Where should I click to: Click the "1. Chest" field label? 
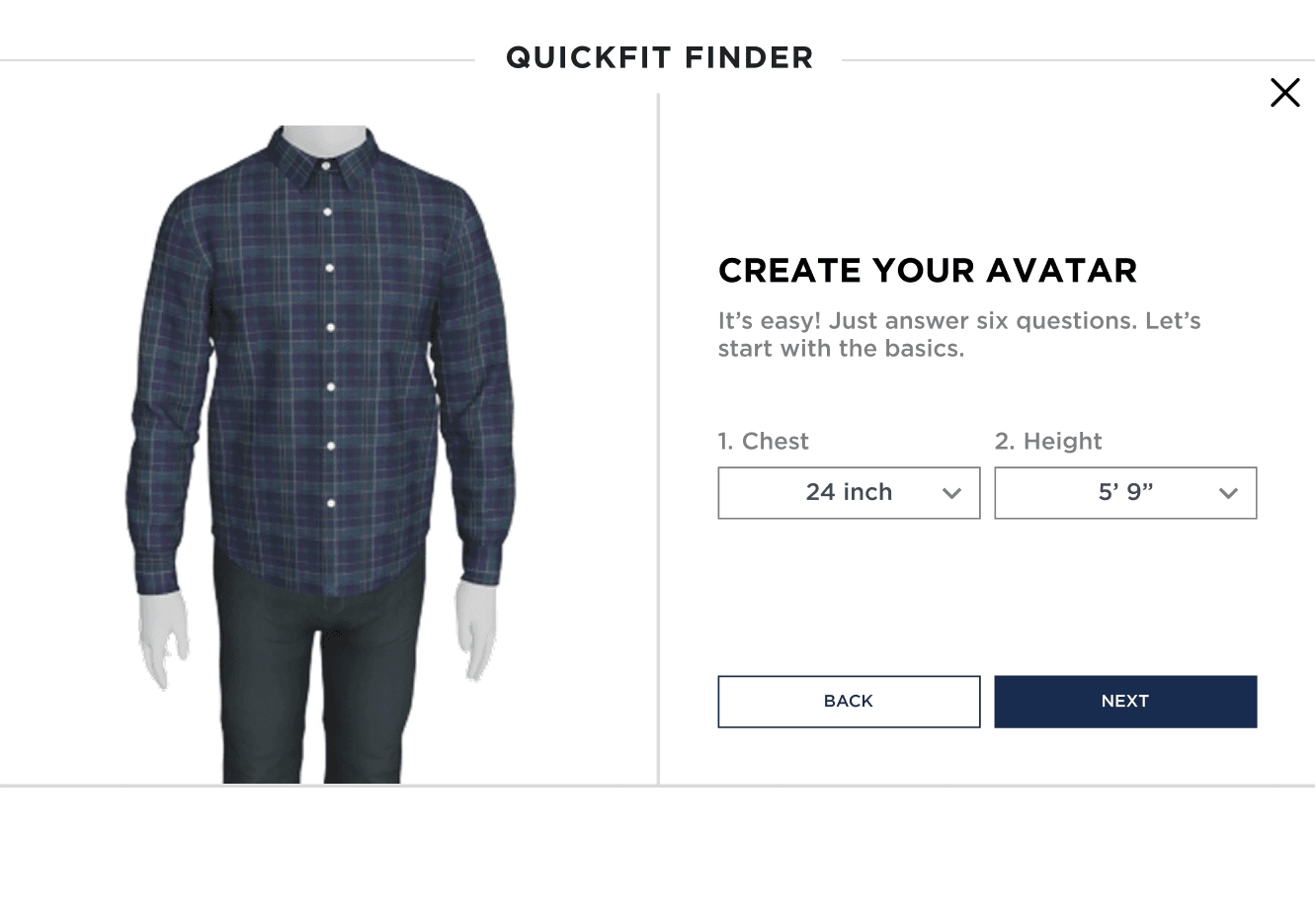(763, 441)
